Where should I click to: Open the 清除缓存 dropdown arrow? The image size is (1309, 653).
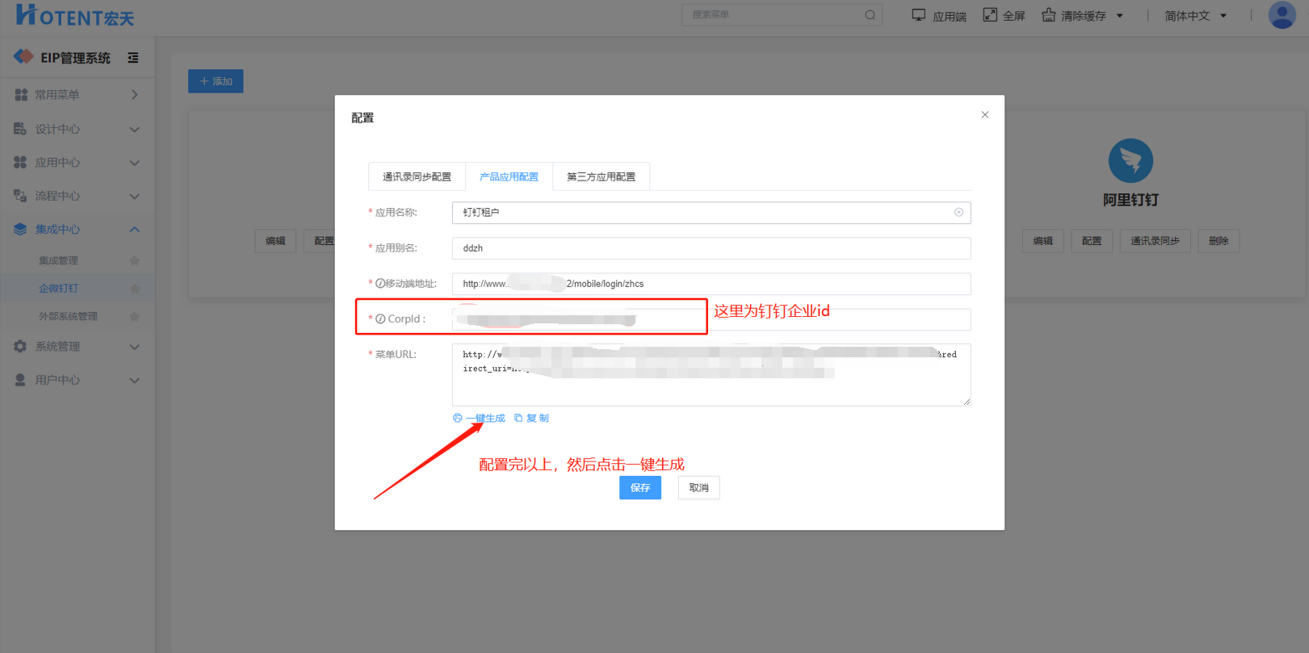coord(1120,16)
